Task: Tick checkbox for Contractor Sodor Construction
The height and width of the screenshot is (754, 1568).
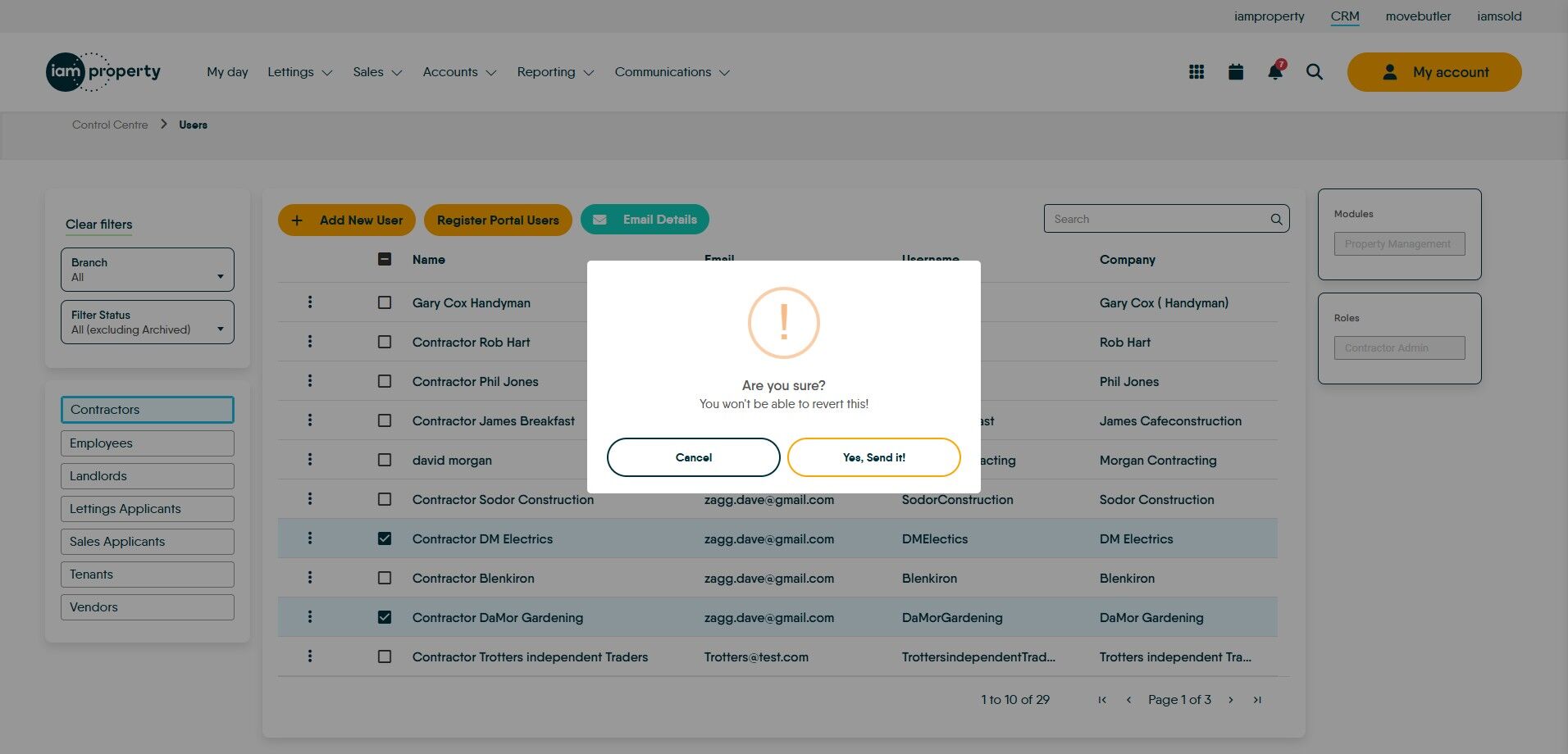Action: (x=385, y=499)
